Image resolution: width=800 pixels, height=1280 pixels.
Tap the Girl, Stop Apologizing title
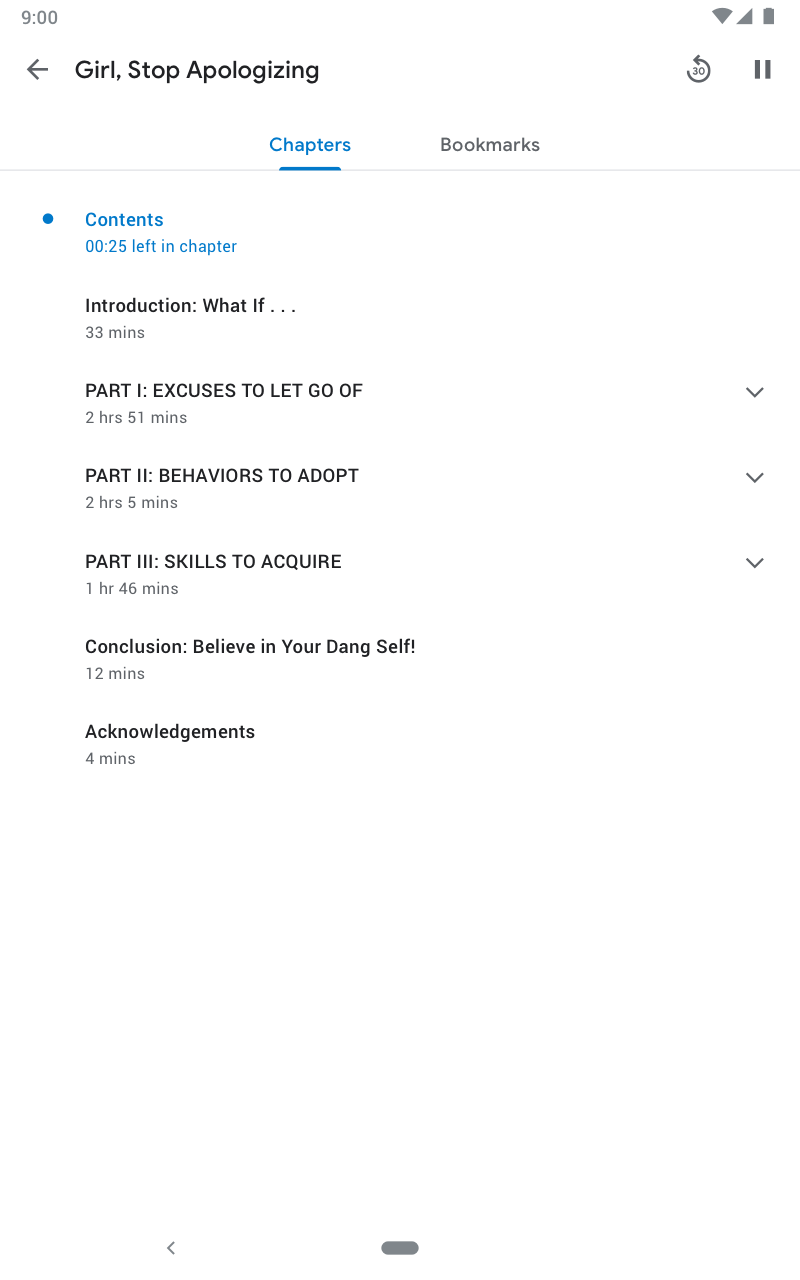pos(197,70)
